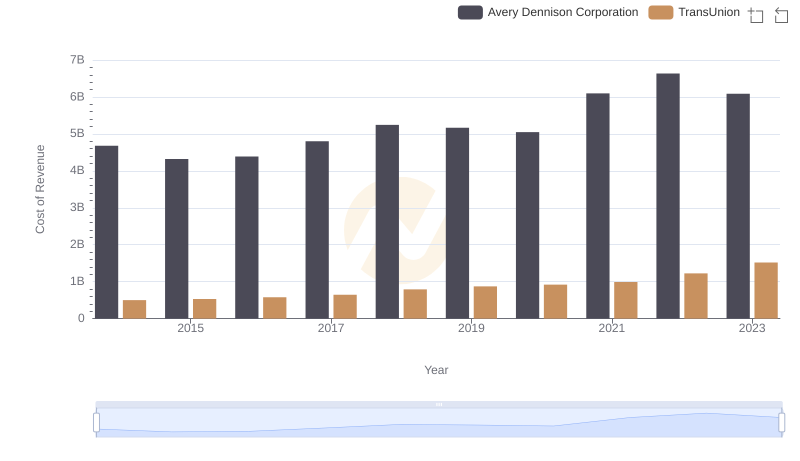Click the 7B y-axis label
Screen dimensions: 800x461
click(77, 60)
